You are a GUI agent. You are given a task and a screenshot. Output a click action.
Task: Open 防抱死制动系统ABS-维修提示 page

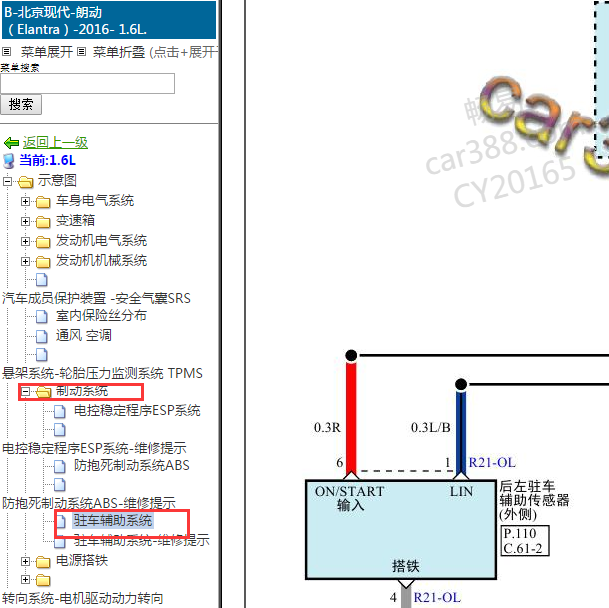89,503
